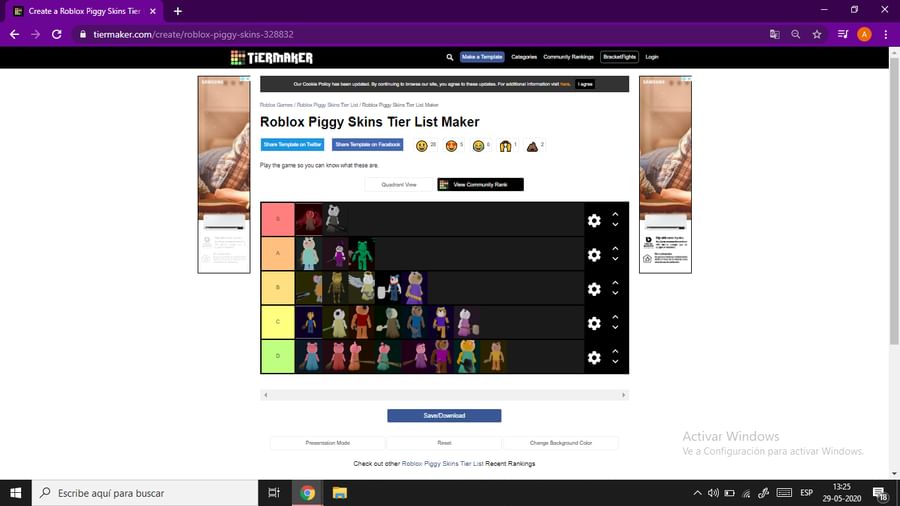Move the C tier row down with its down chevron
Image resolution: width=900 pixels, height=506 pixels.
coord(615,328)
